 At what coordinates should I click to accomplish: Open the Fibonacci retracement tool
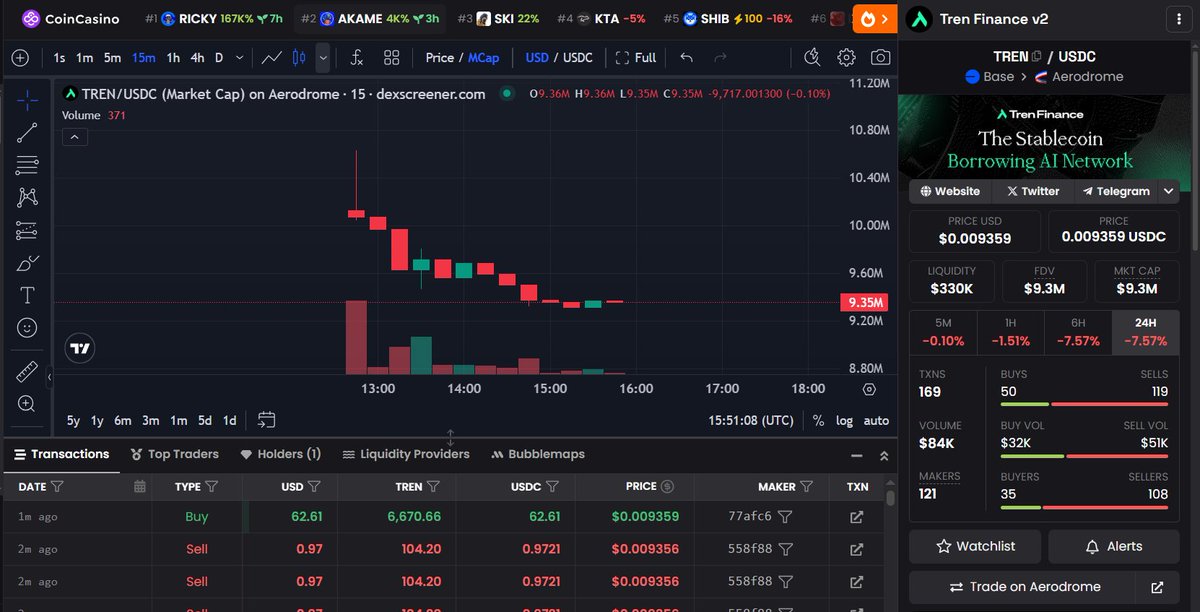pyautogui.click(x=27, y=165)
